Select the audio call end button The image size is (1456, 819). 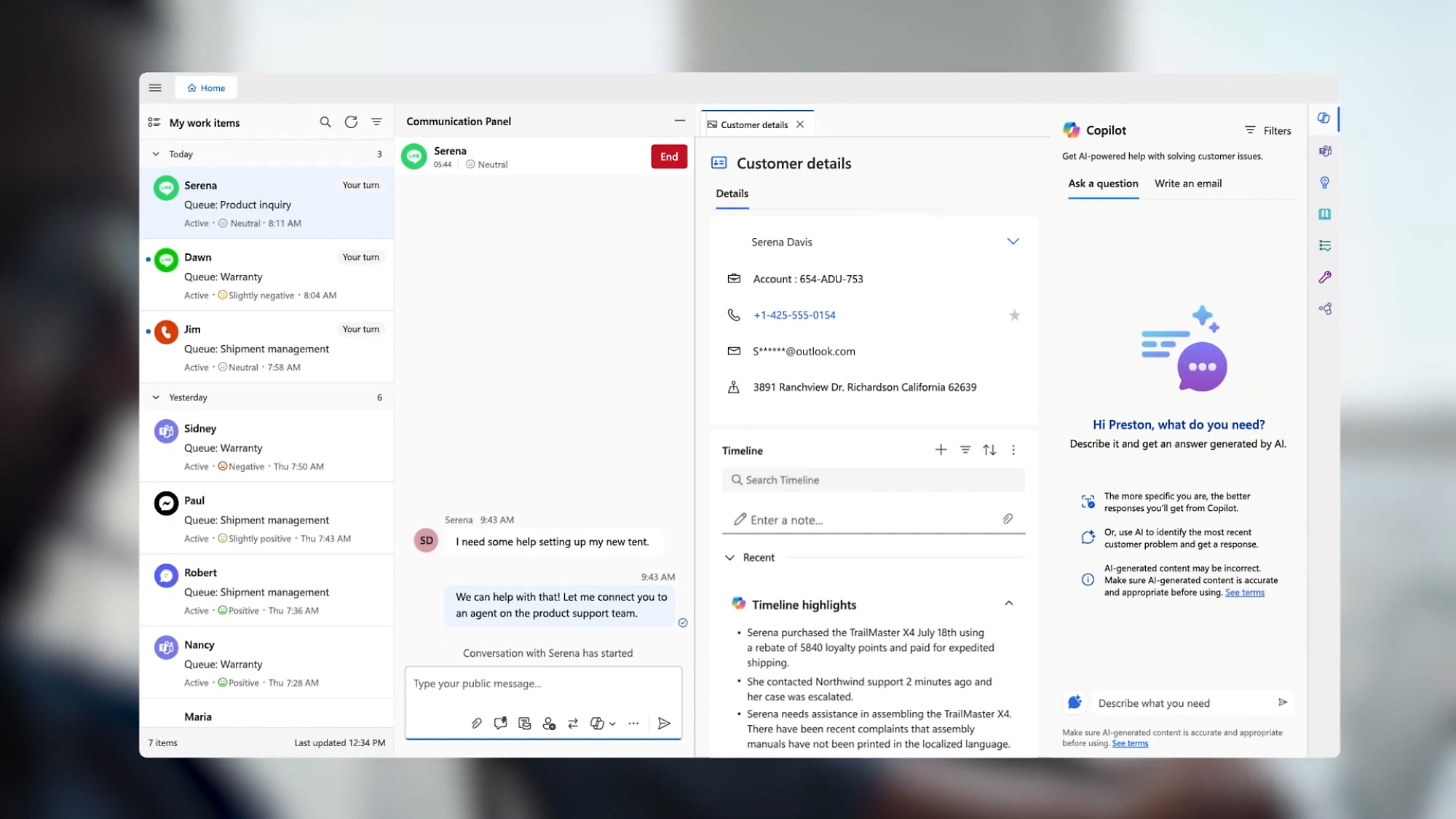[669, 156]
